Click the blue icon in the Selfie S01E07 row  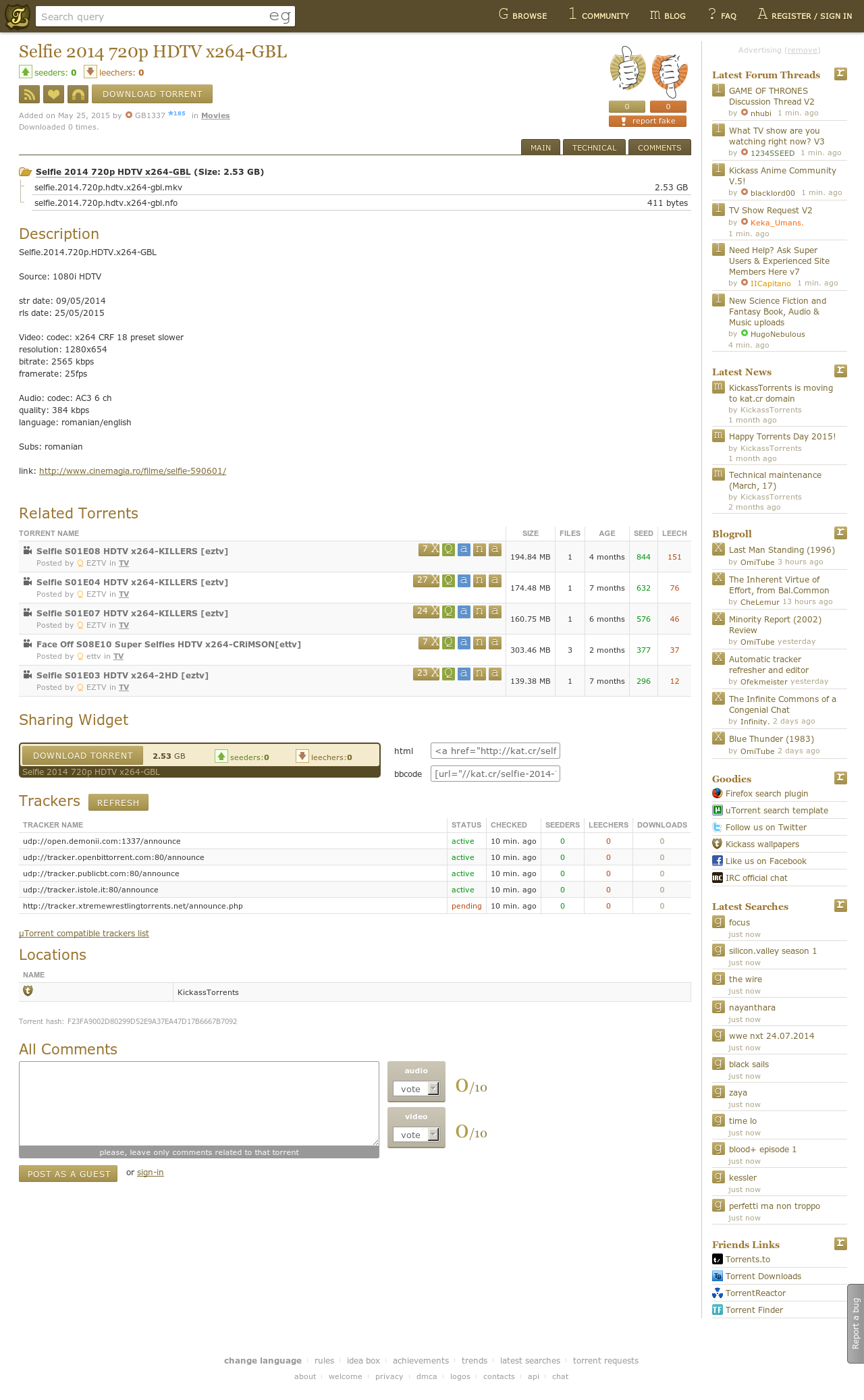pyautogui.click(x=464, y=612)
